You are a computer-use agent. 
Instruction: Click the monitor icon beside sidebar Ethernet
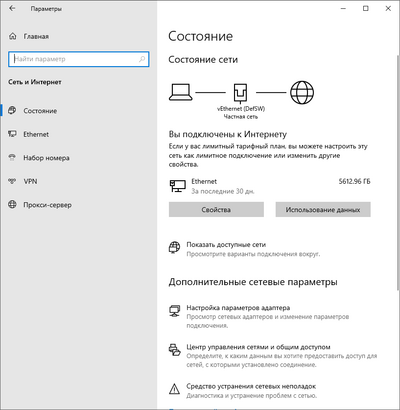click(12, 134)
